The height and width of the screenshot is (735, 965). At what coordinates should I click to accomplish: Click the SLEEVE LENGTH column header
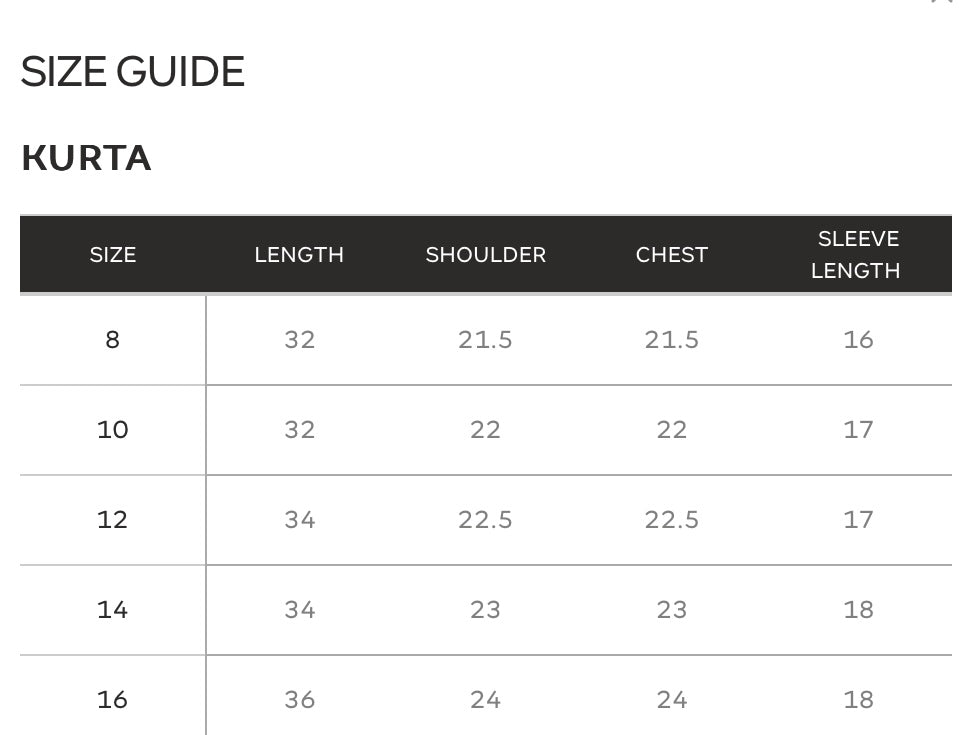(x=856, y=254)
